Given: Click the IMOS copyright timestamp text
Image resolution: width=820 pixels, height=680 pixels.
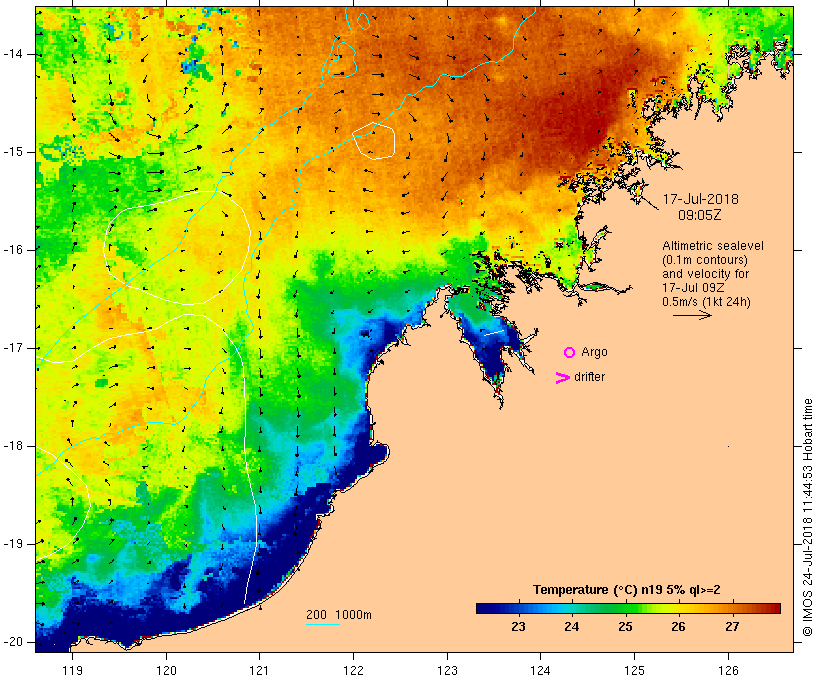Looking at the screenshot, I should [808, 518].
